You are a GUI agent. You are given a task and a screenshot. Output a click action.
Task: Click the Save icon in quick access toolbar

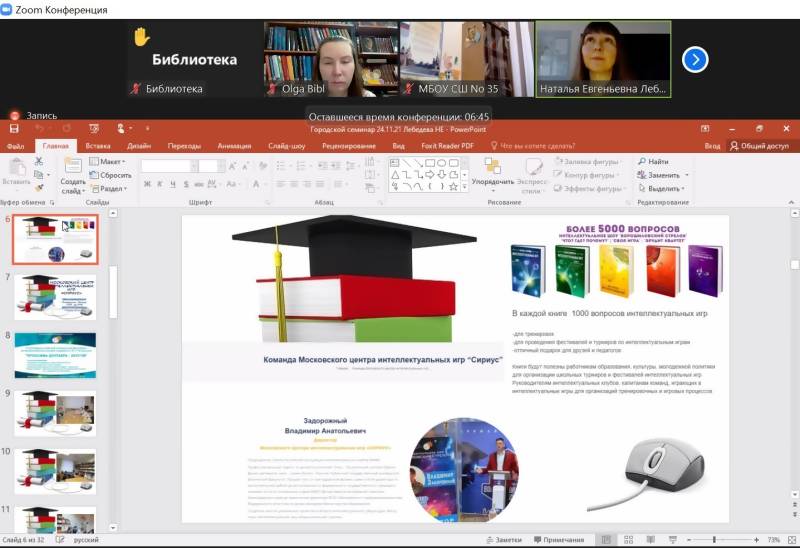pos(14,128)
